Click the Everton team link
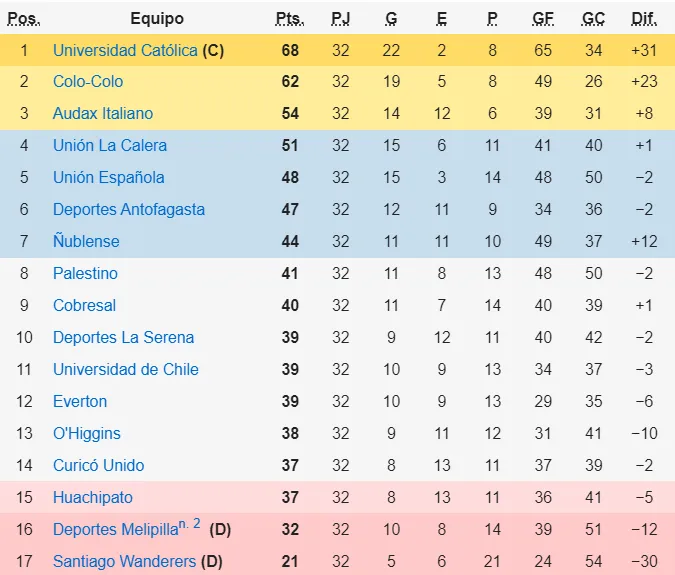The height and width of the screenshot is (575, 675). pyautogui.click(x=80, y=402)
